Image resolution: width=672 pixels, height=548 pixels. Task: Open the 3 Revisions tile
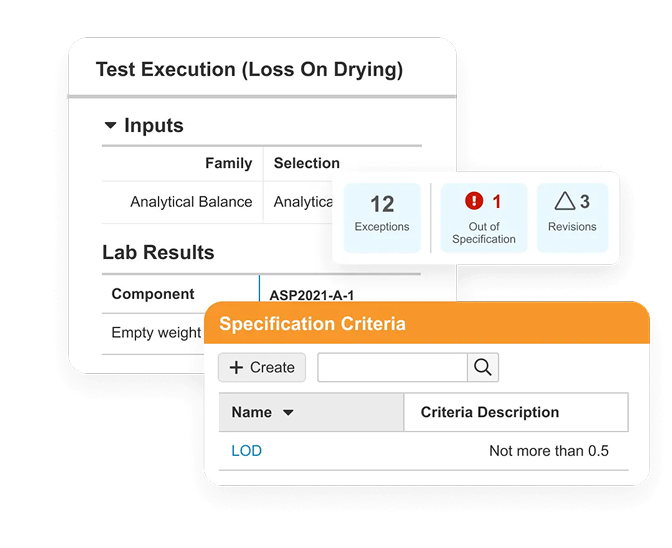point(572,213)
